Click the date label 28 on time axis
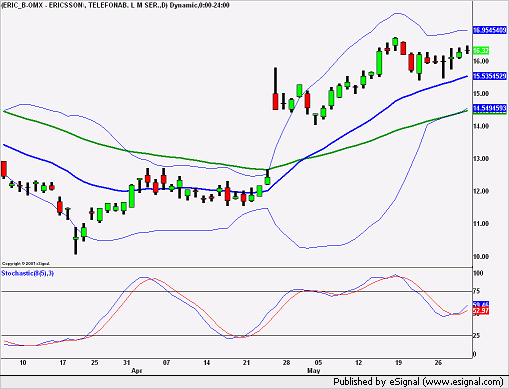The image size is (509, 389). click(x=286, y=363)
